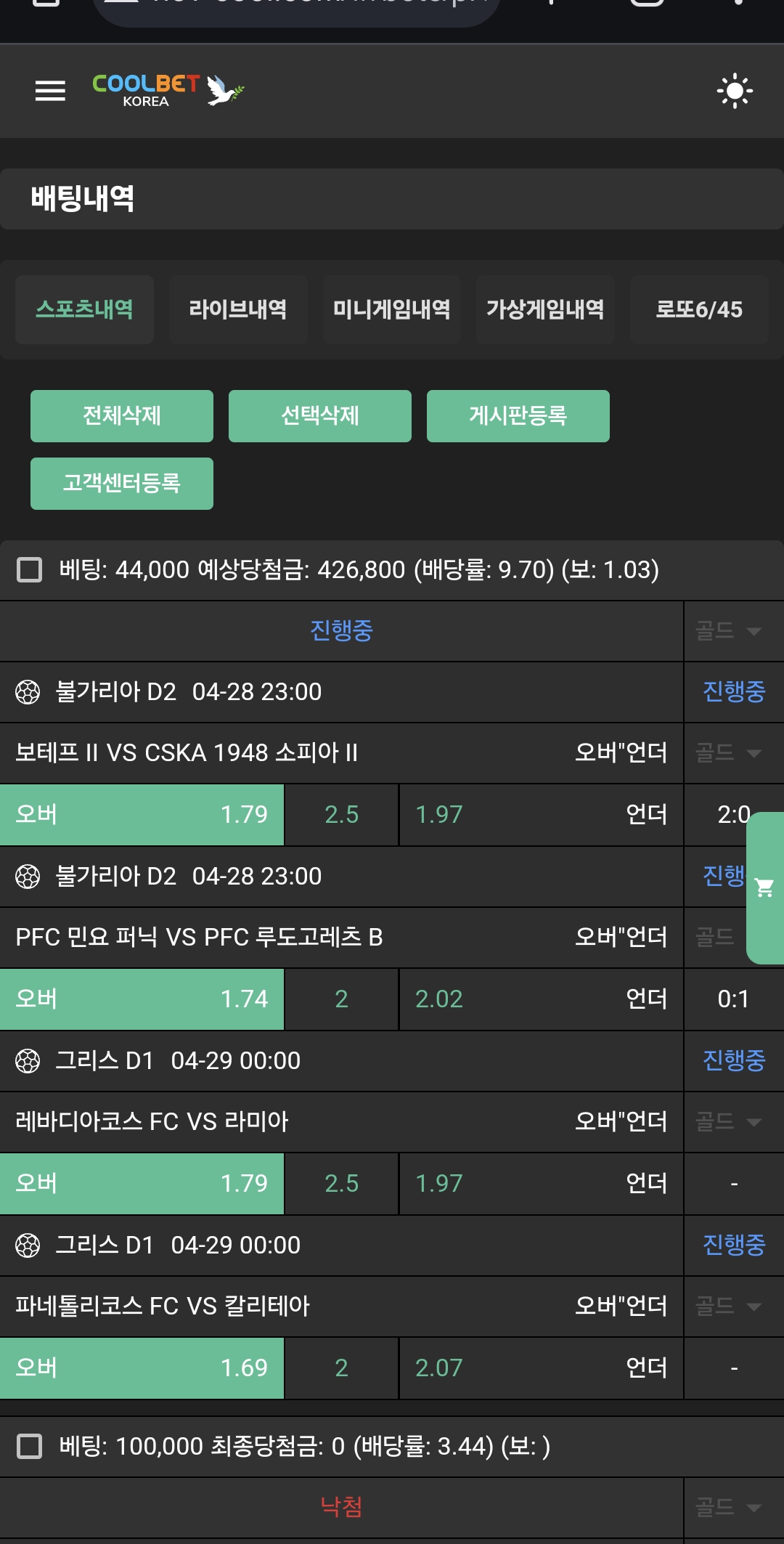
Task: Click soccer ball icon beside 레바디아코스 FC match
Action: 28,1061
